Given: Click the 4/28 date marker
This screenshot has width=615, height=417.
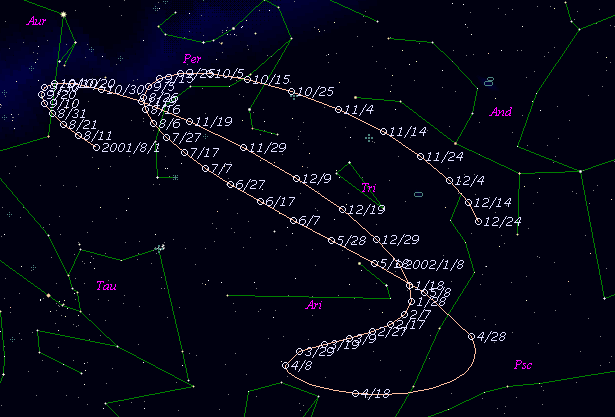Looking at the screenshot, I should point(474,337).
